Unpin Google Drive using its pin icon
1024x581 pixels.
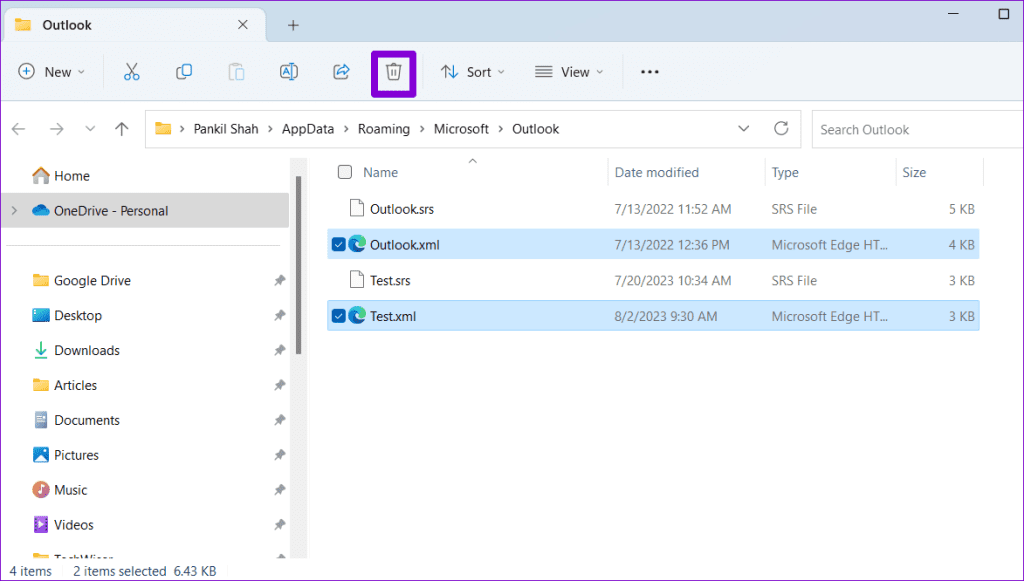(x=280, y=280)
